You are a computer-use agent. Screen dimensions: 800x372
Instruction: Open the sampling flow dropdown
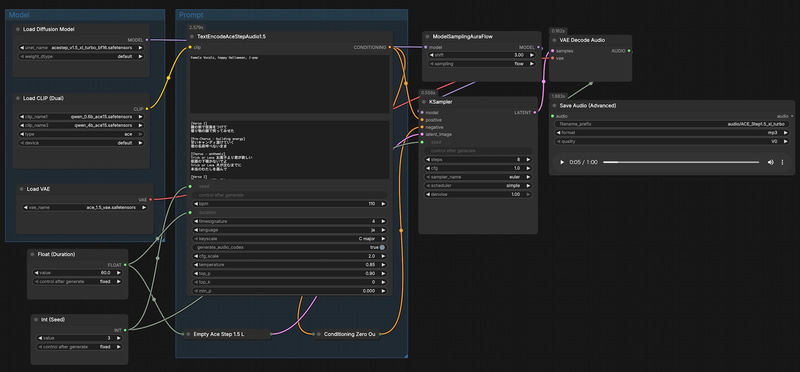482,64
